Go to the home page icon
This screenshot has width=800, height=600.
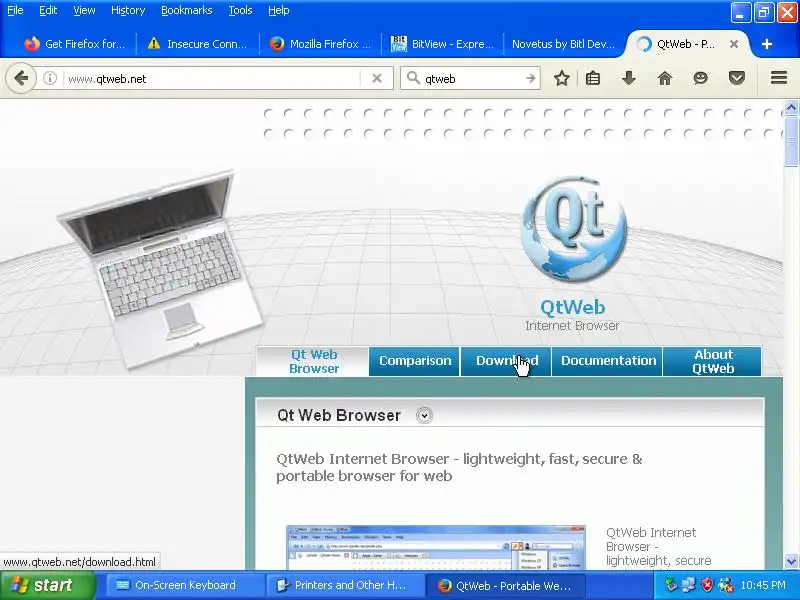point(665,79)
